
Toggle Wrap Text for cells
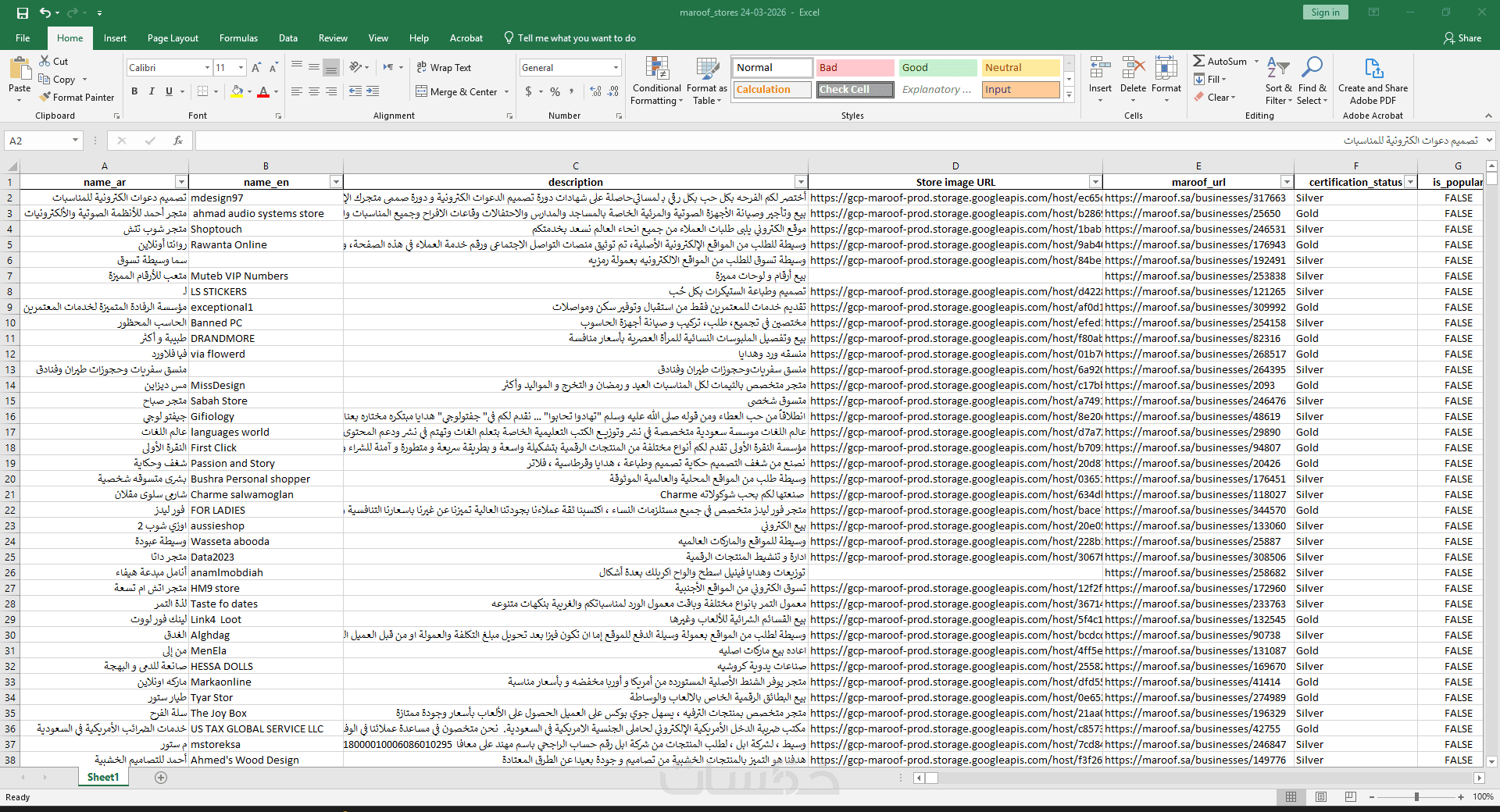tap(444, 68)
